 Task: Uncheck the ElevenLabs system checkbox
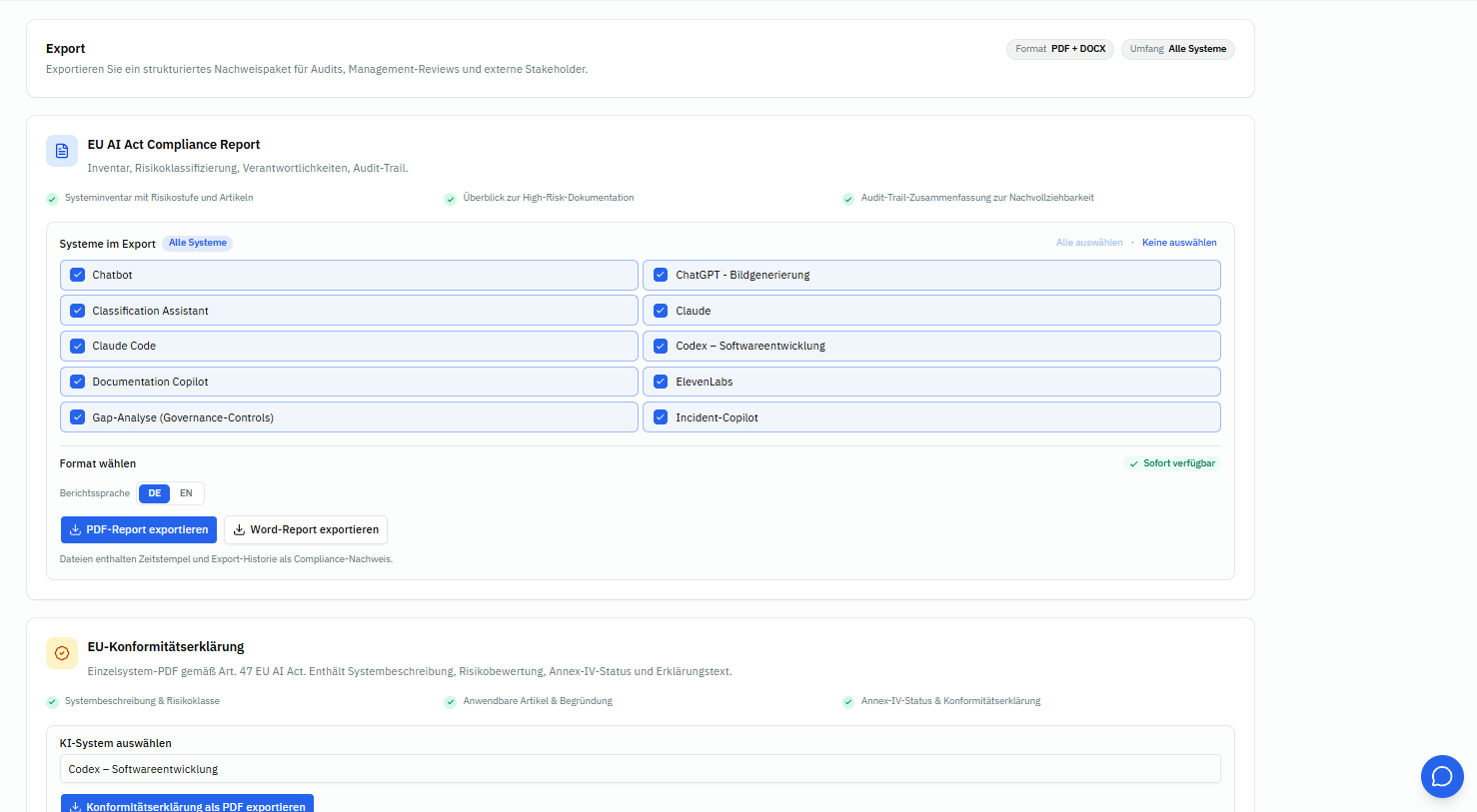661,382
